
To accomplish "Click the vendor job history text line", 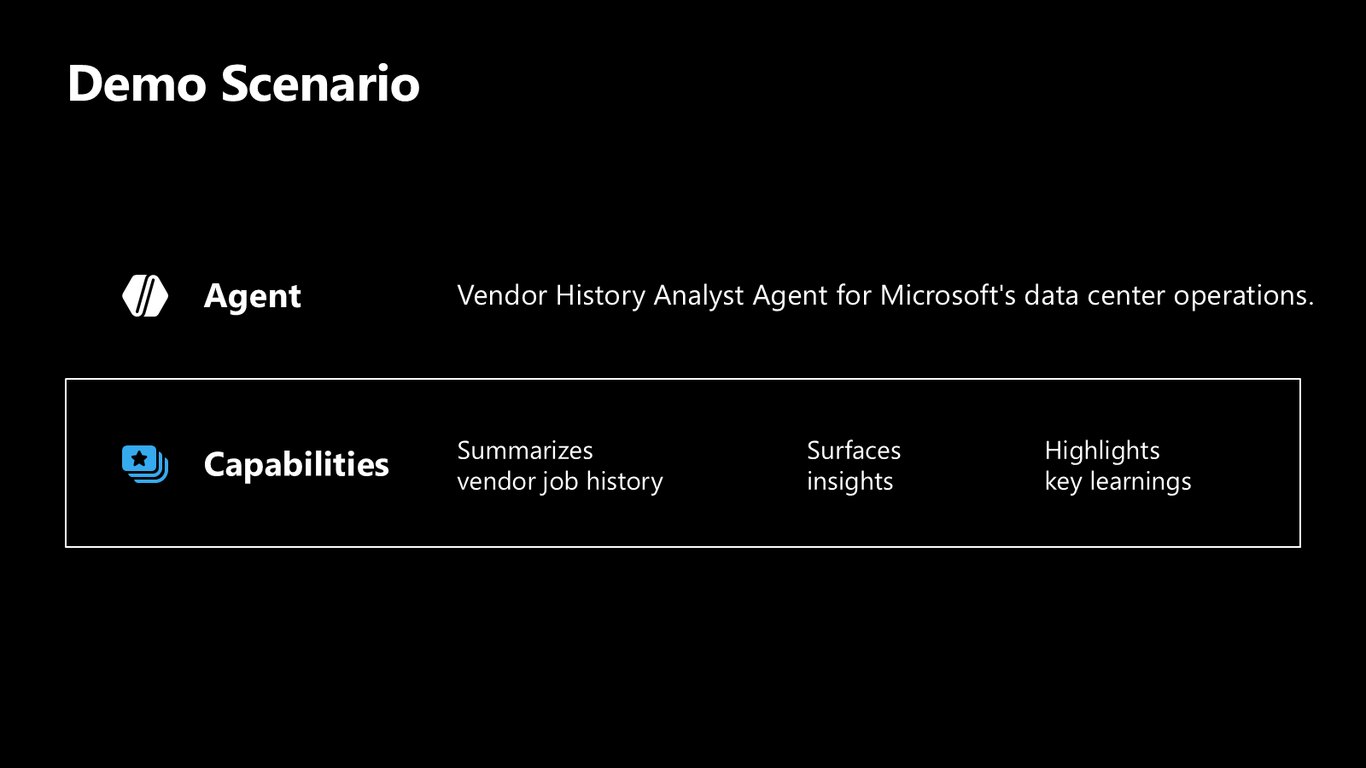I will click(x=560, y=482).
